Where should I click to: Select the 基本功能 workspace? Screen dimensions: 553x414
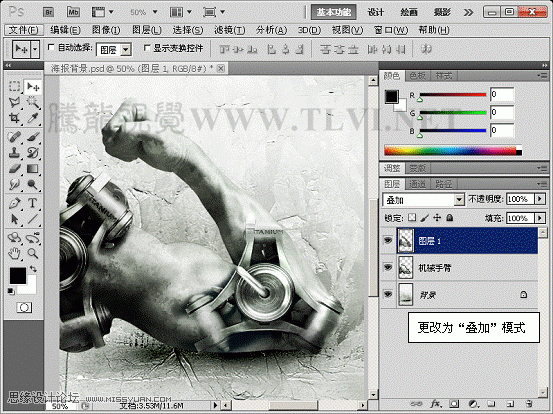point(334,12)
